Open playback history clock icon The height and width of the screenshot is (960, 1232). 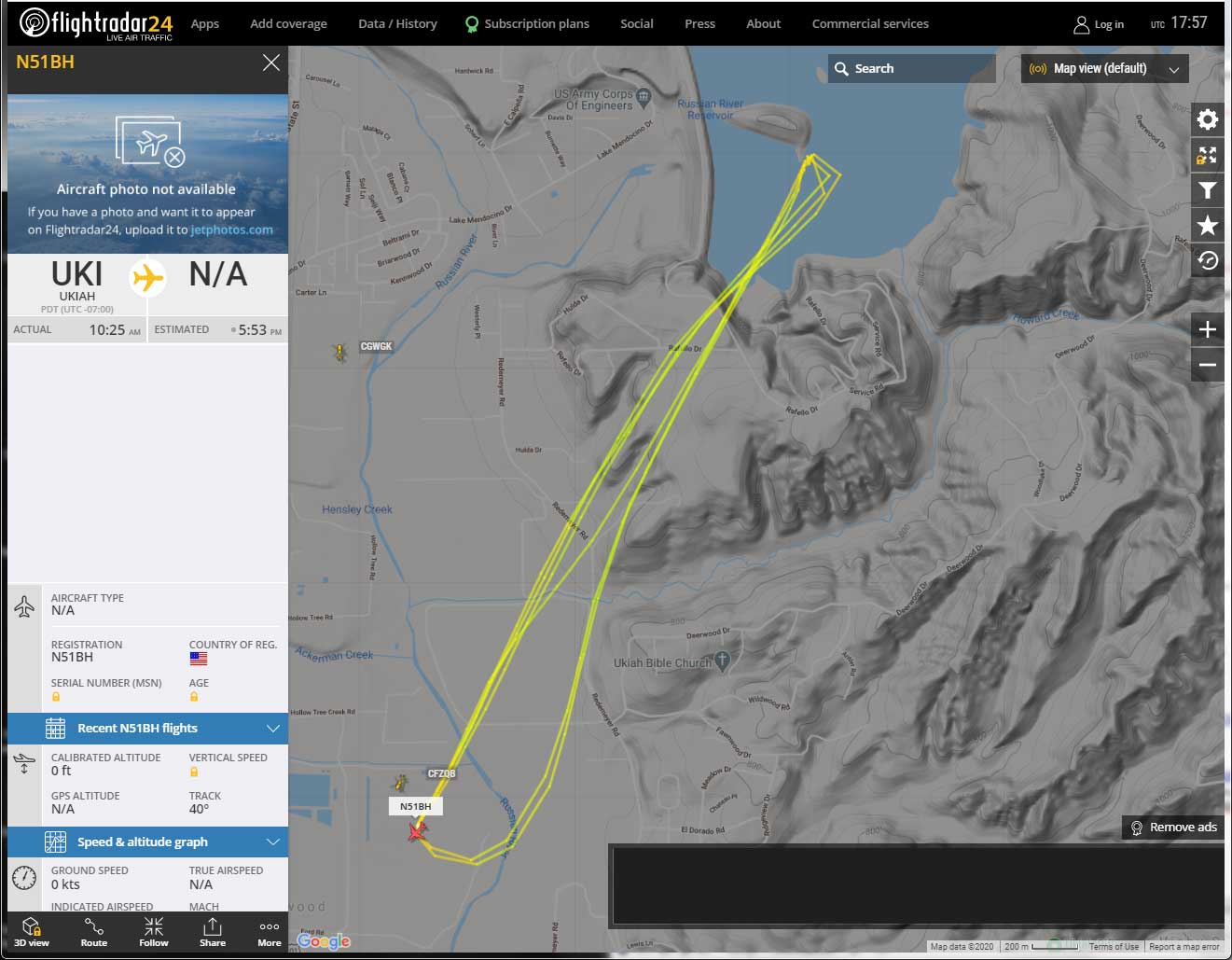[x=1207, y=260]
